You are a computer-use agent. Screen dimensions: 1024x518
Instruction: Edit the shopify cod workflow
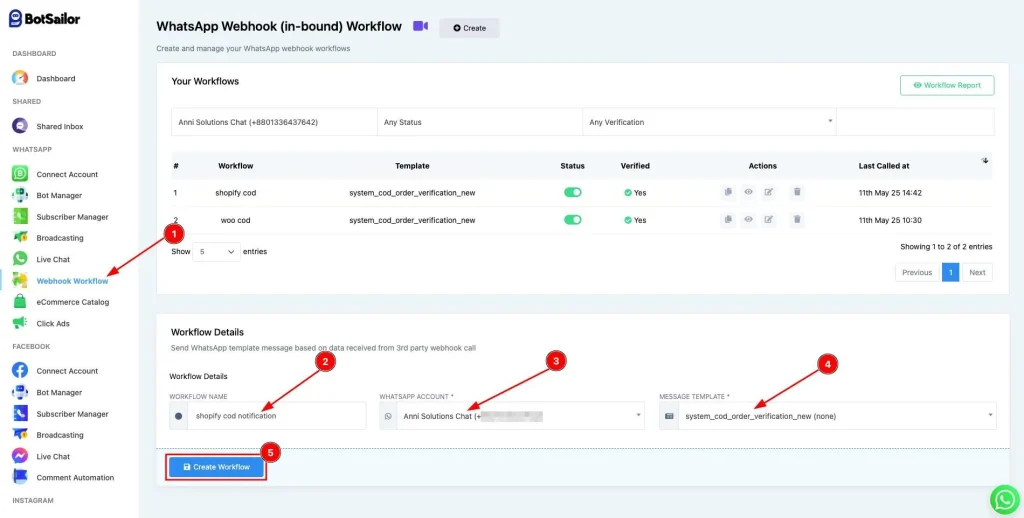click(769, 192)
